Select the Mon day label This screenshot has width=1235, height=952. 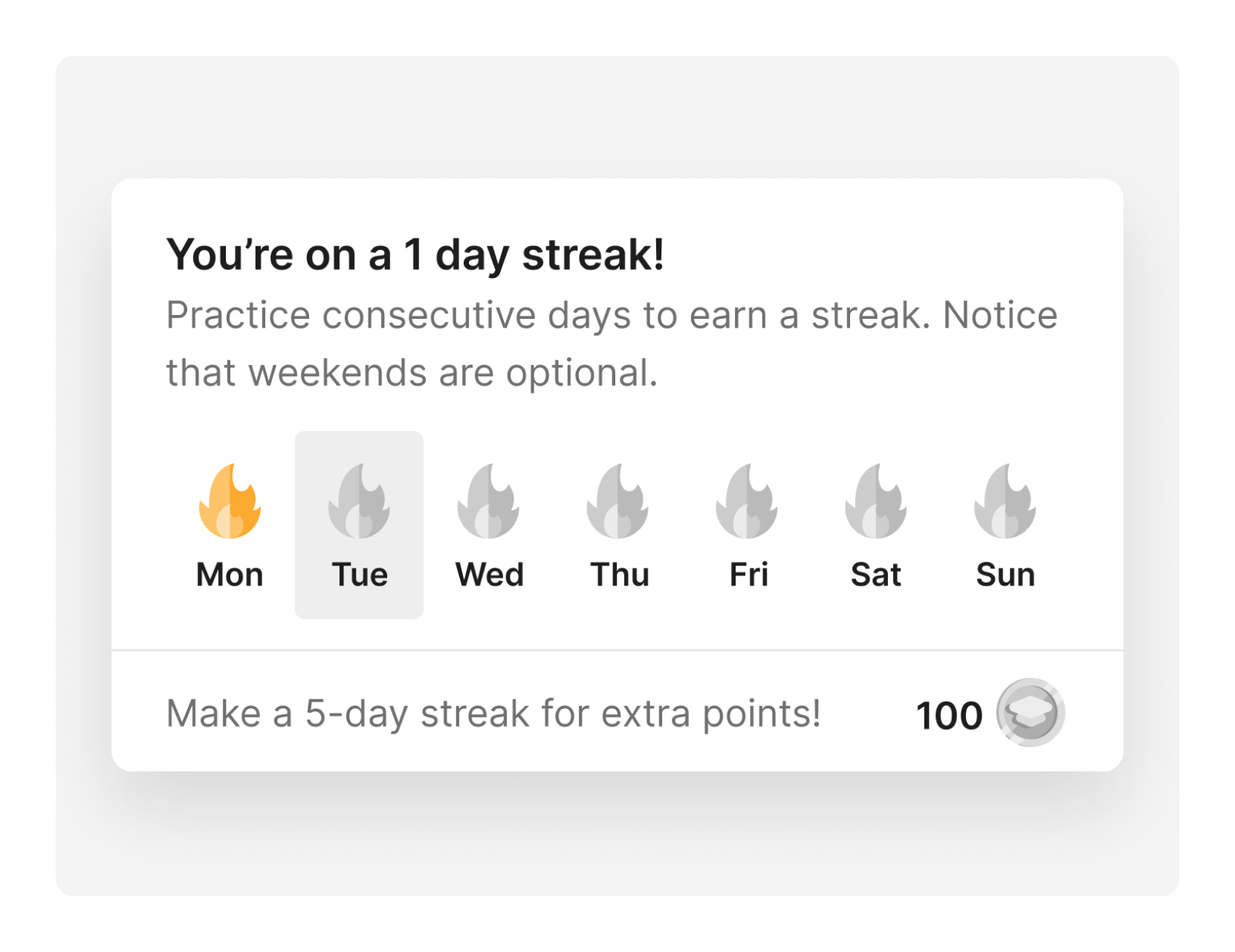[x=230, y=574]
